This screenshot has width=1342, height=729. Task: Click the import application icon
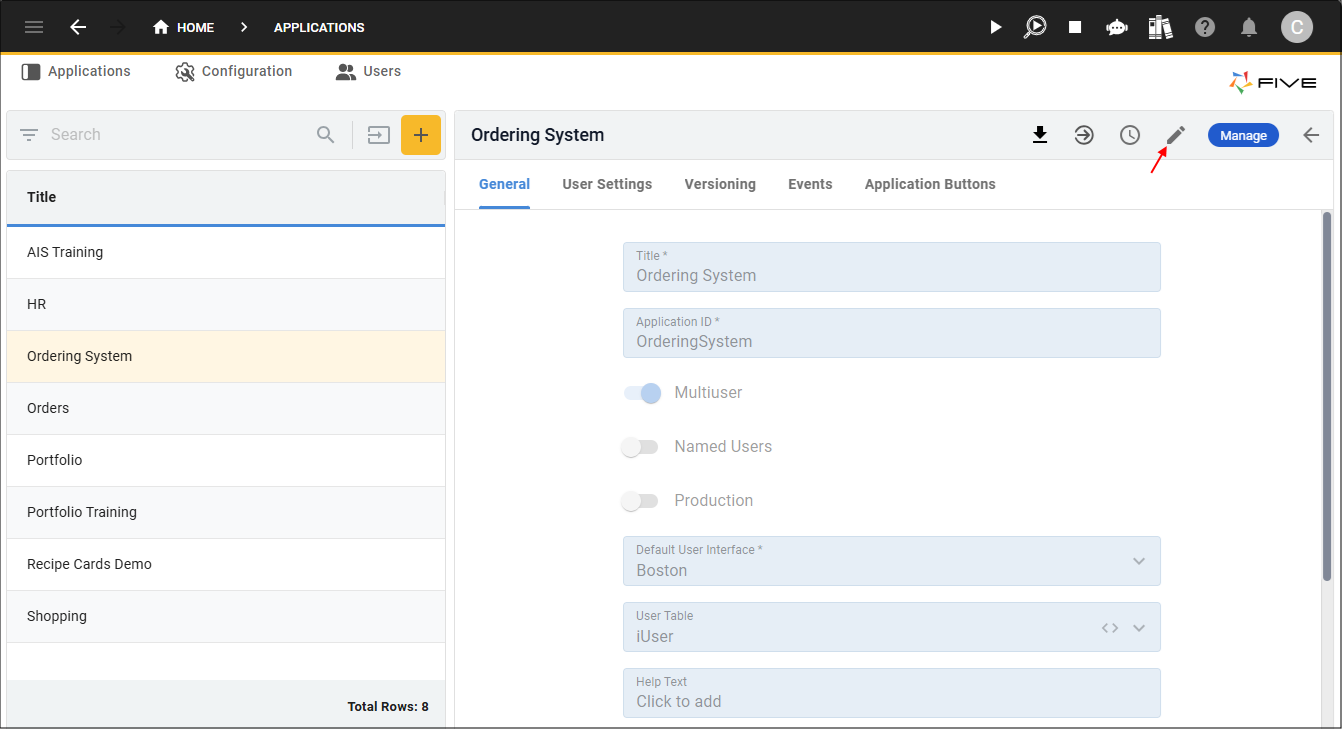(x=379, y=135)
